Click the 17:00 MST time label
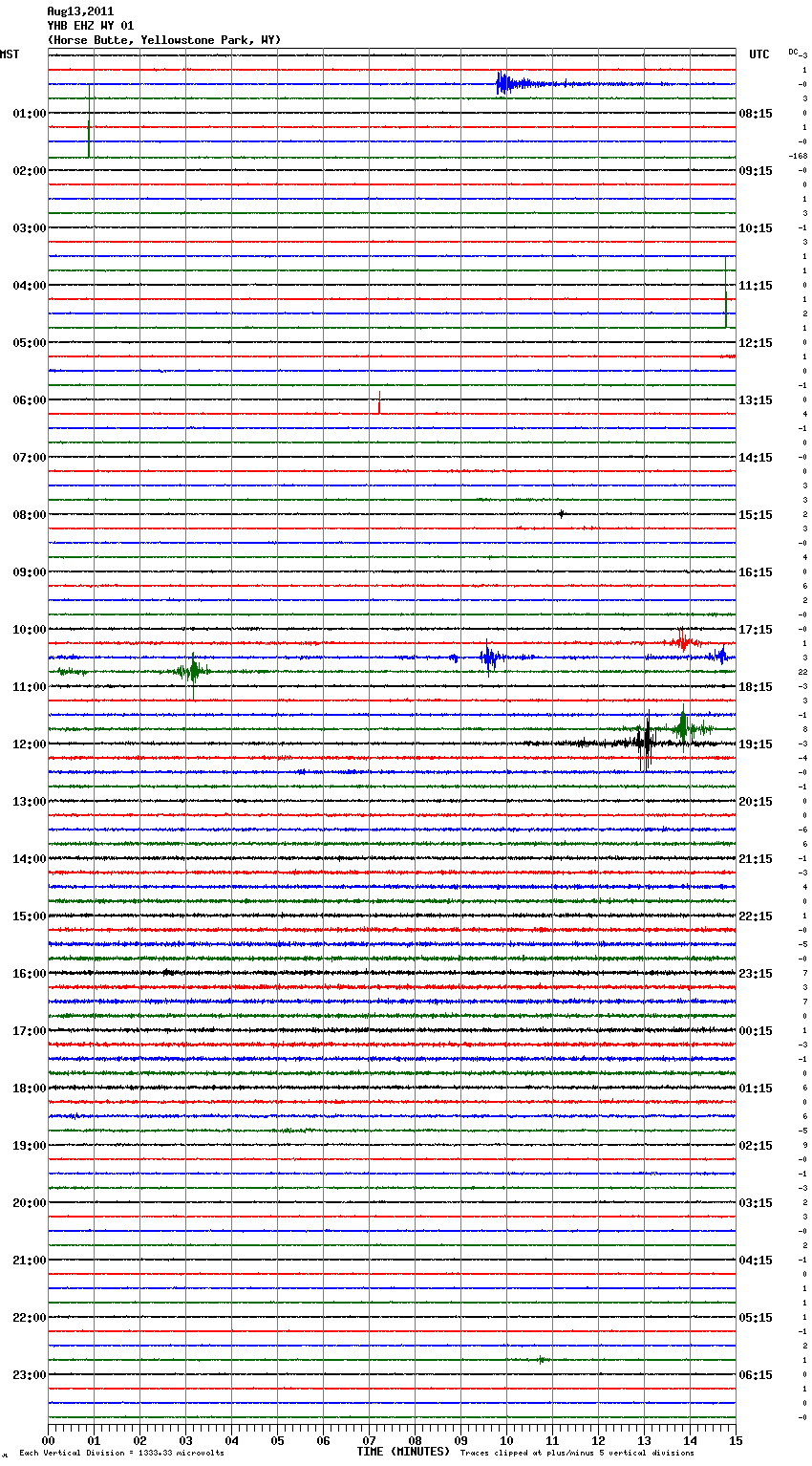Image resolution: width=812 pixels, height=1466 pixels. (x=30, y=1030)
